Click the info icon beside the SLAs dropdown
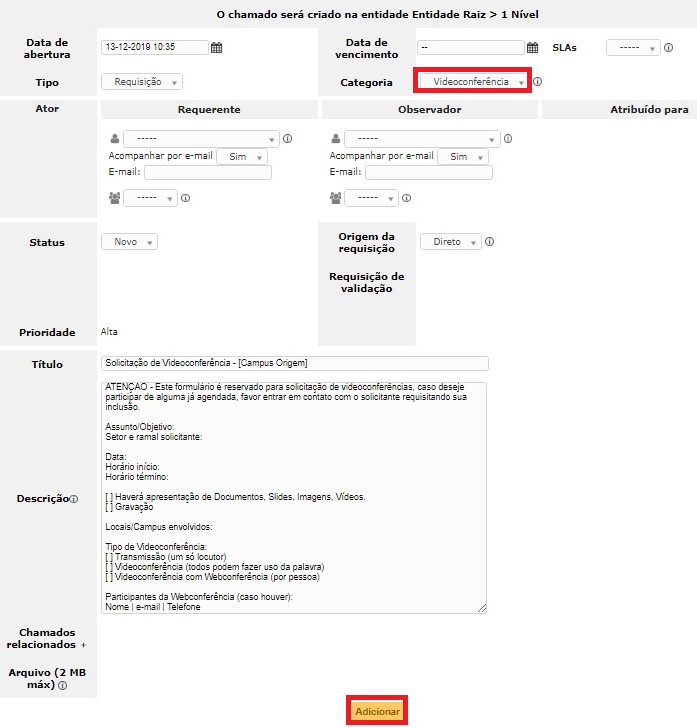The width and height of the screenshot is (697, 728). point(669,47)
